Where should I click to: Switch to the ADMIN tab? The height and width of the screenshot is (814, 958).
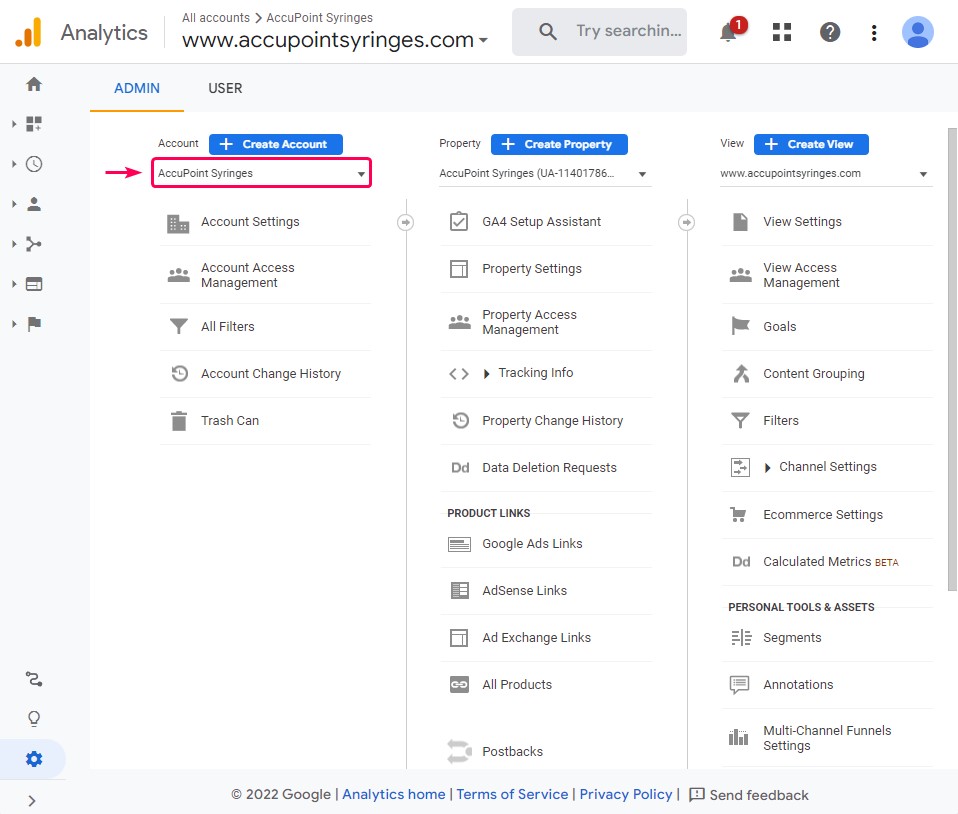pos(137,89)
